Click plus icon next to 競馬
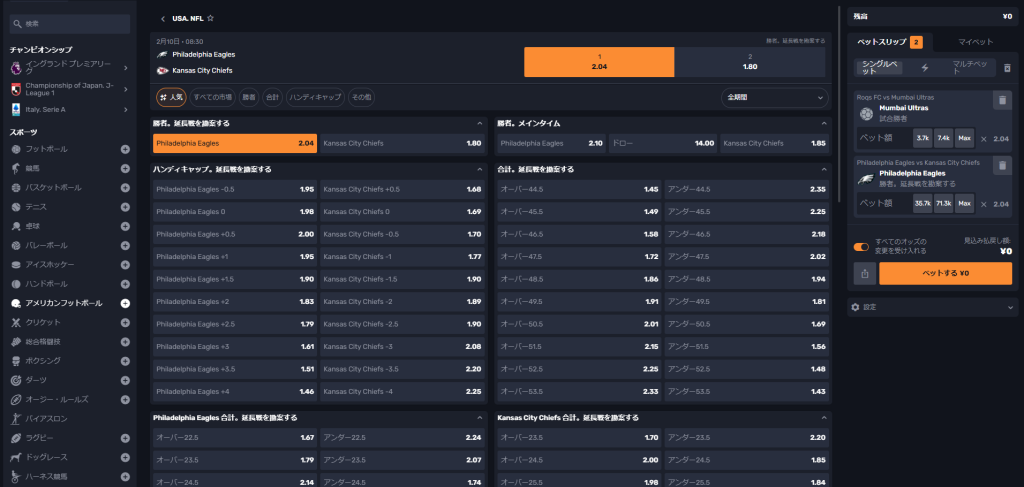This screenshot has width=1024, height=487. tap(125, 168)
